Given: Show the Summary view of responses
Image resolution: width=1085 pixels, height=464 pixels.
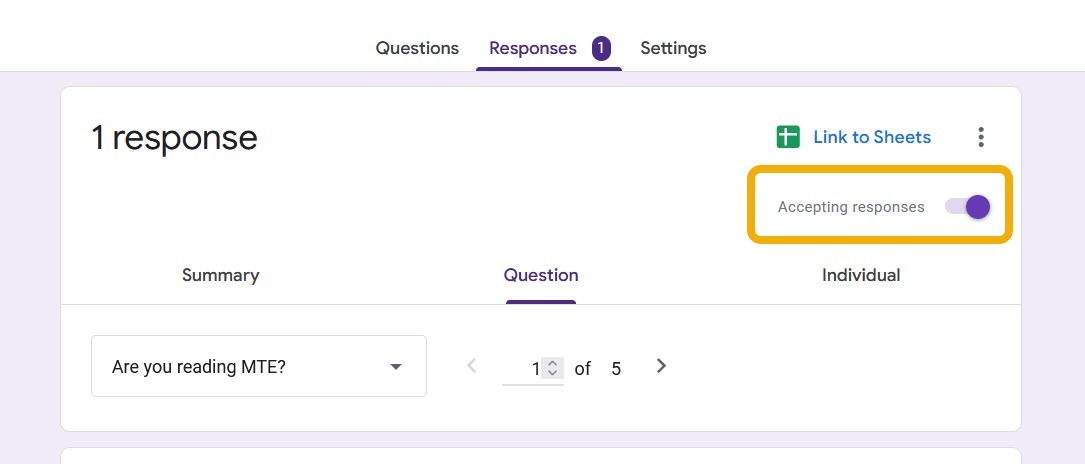Looking at the screenshot, I should [220, 275].
